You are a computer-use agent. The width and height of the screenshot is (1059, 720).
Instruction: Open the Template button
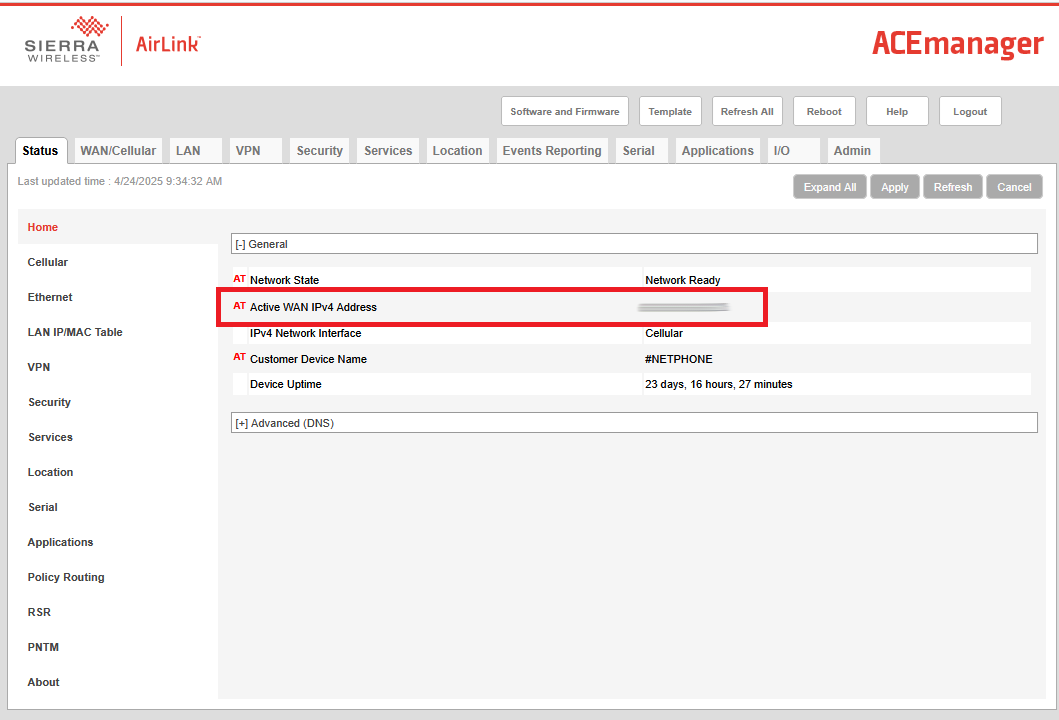(670, 111)
